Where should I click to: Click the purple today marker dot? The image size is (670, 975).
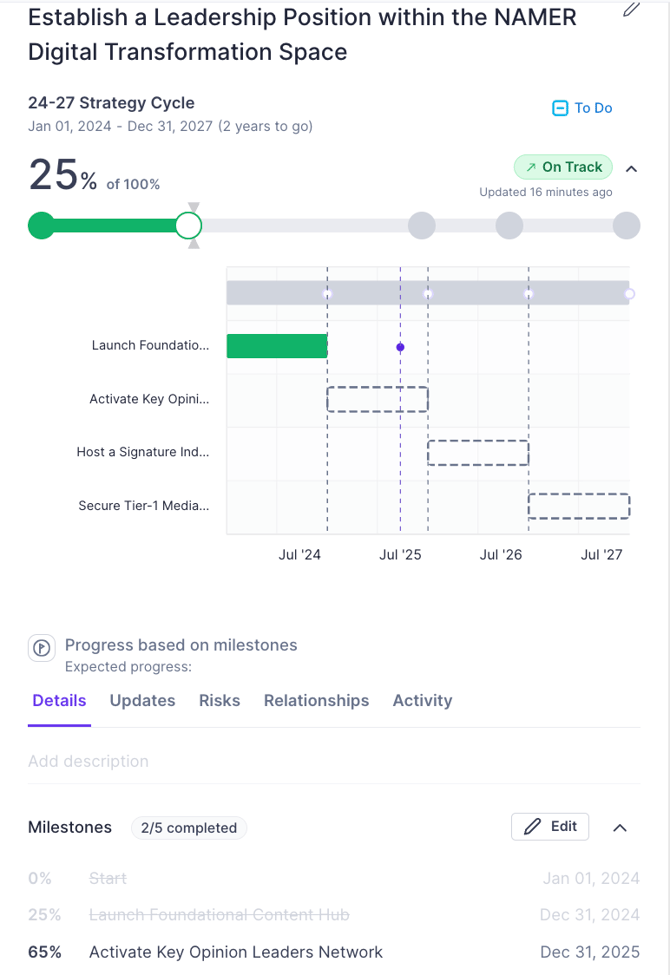(400, 347)
